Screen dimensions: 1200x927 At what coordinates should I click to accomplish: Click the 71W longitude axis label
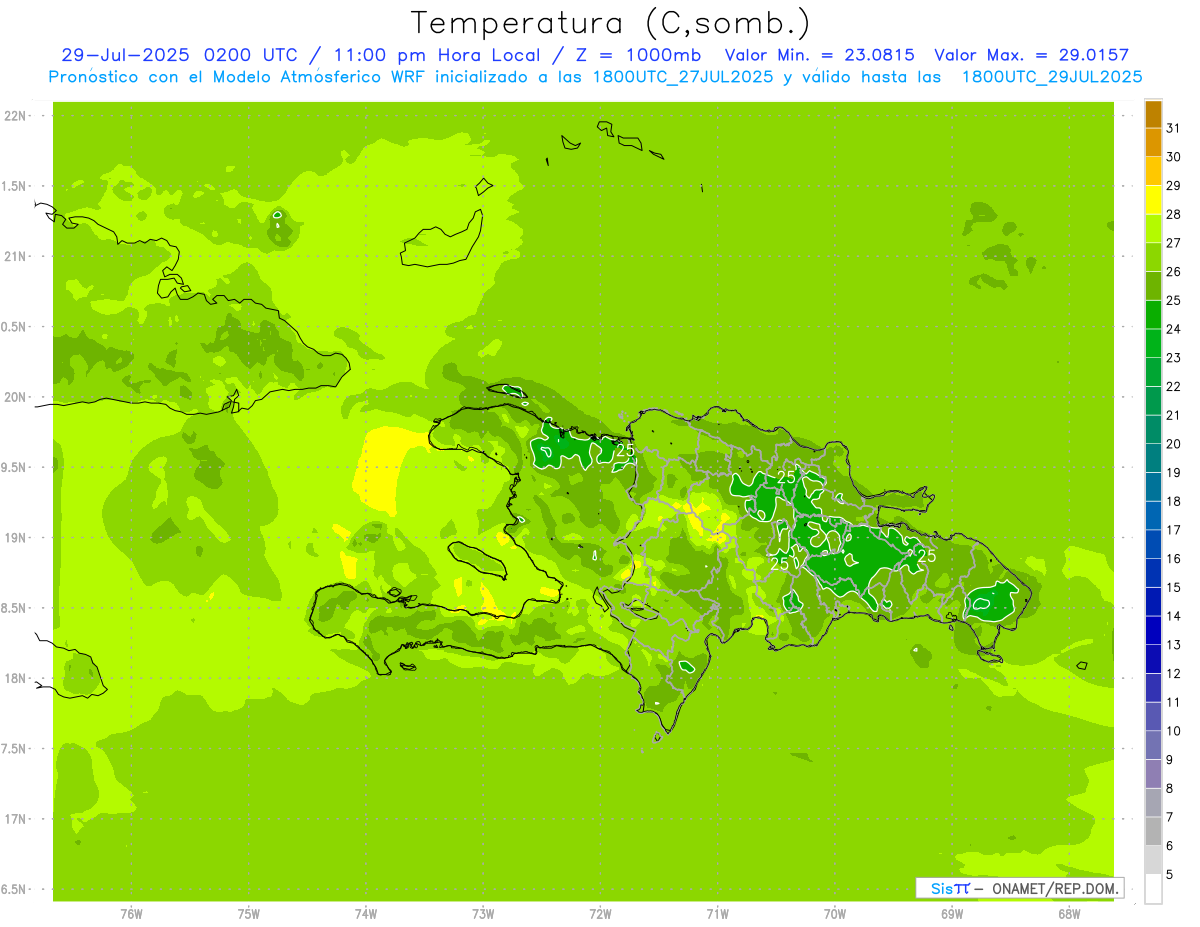pos(717,914)
